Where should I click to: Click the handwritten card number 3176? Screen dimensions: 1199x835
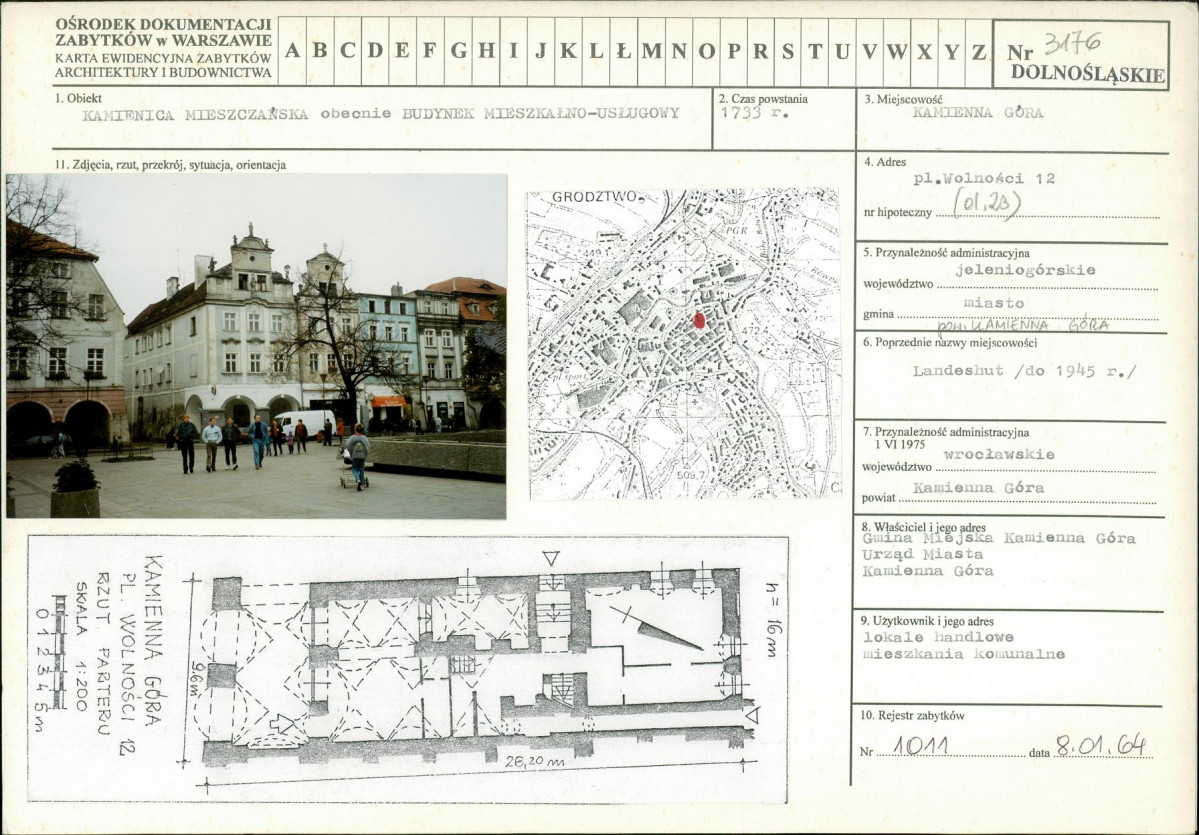click(1072, 42)
